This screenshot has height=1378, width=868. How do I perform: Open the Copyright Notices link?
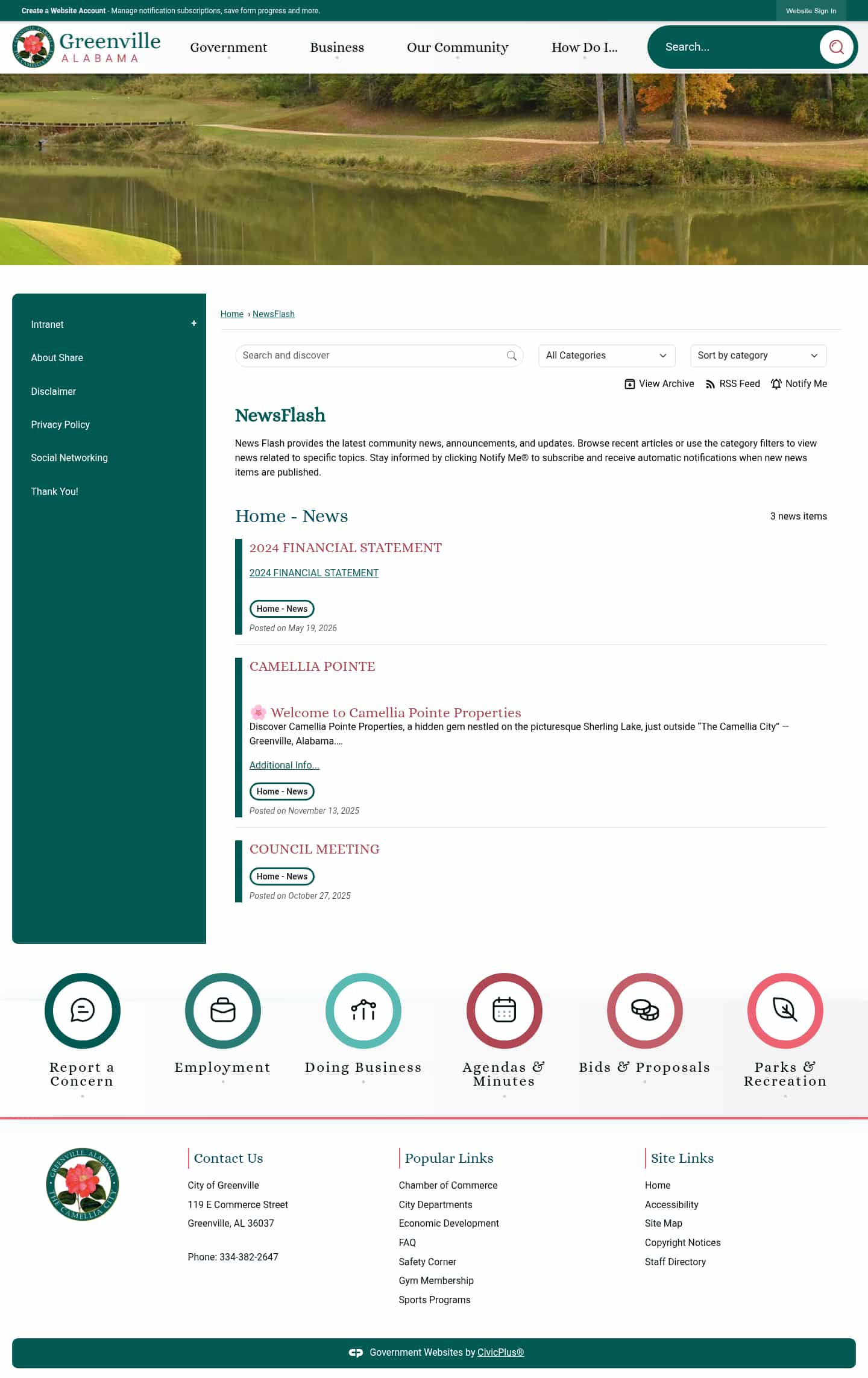point(683,1242)
